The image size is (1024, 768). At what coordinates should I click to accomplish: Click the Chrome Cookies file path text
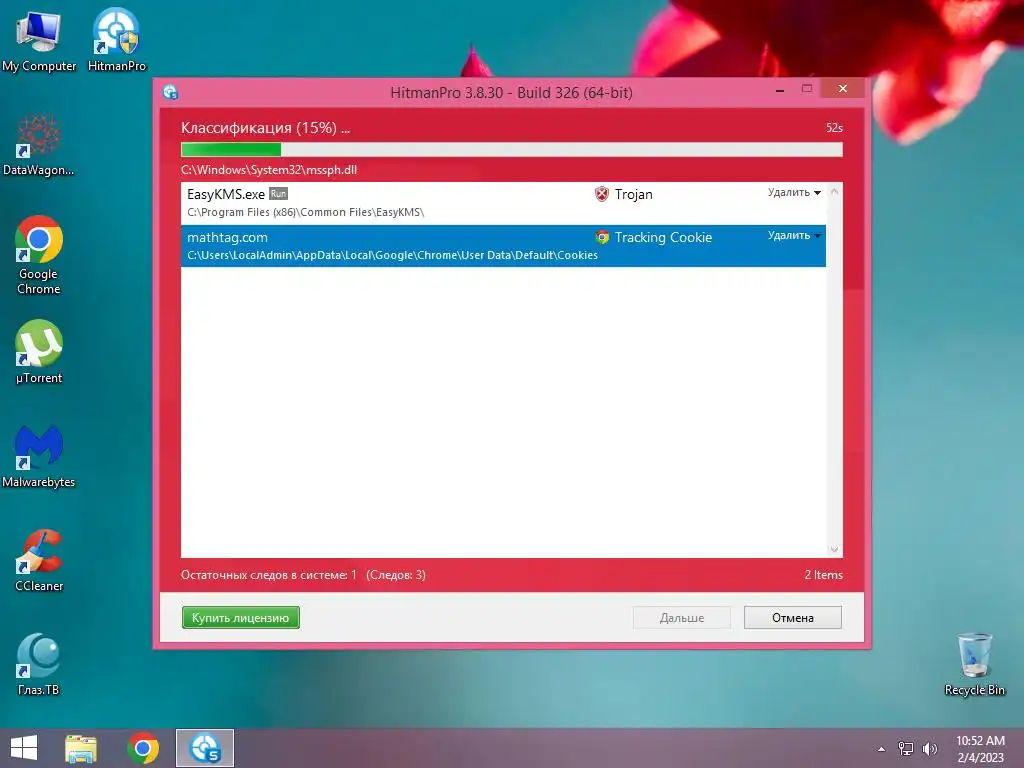click(x=392, y=255)
